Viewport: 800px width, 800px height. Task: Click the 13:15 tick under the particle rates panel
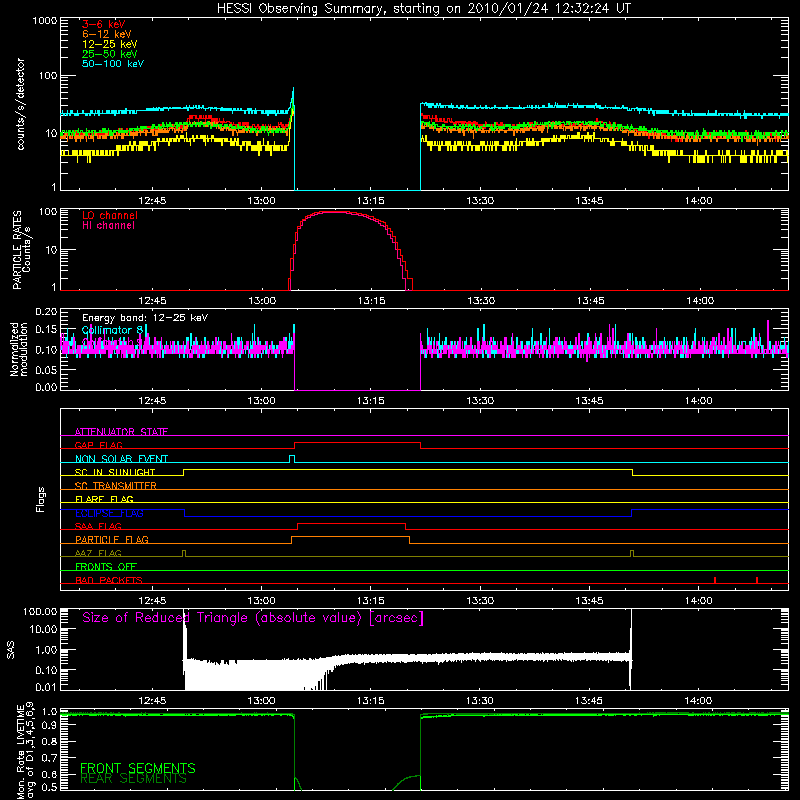click(371, 301)
